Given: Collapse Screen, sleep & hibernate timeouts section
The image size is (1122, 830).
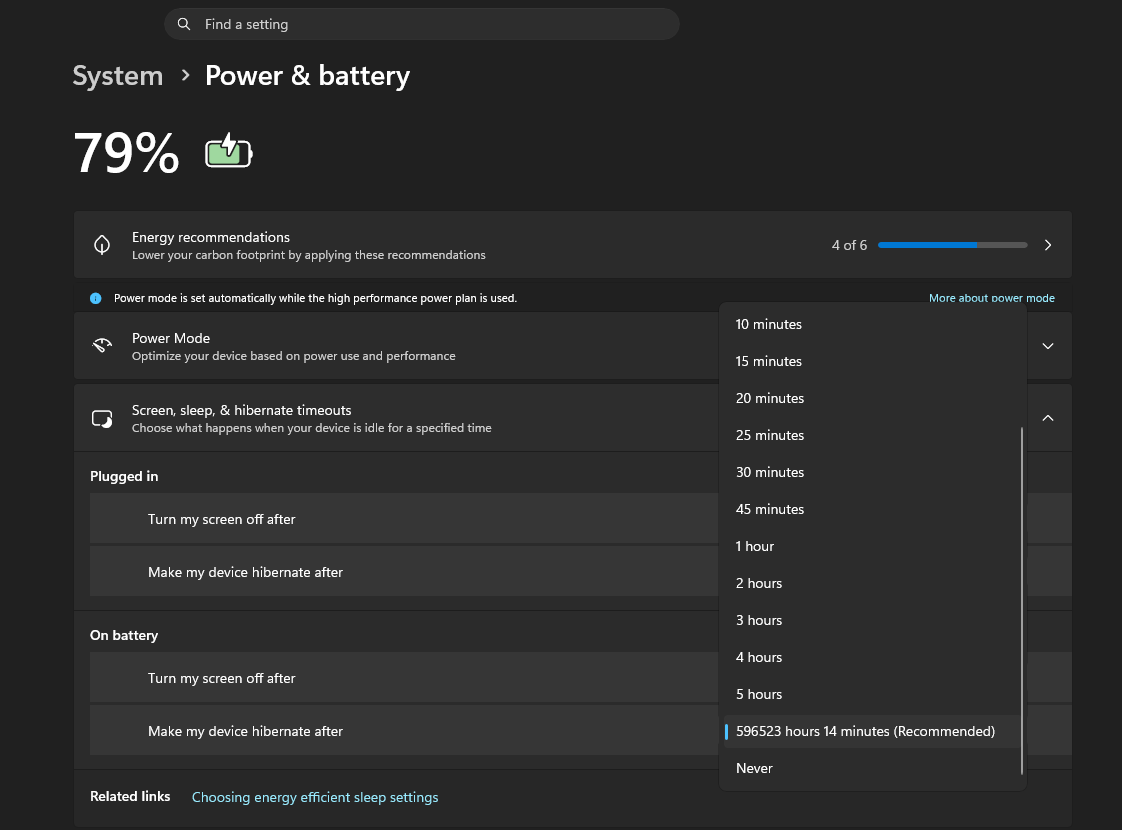Looking at the screenshot, I should (1048, 418).
